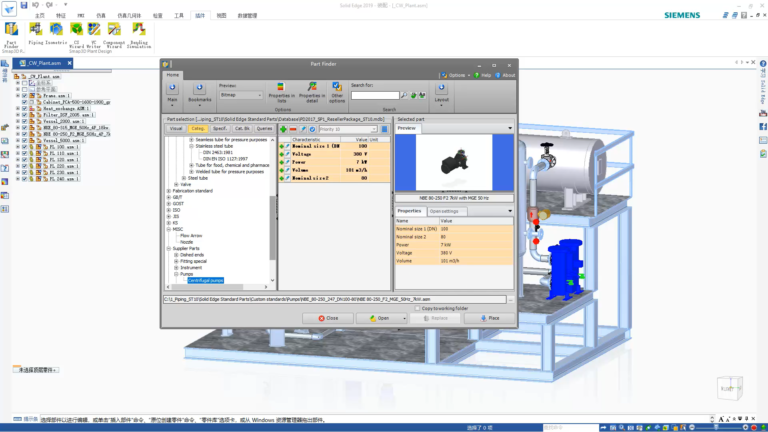The height and width of the screenshot is (432, 768).
Task: Launch the Piping tool in the ribbon
Action: [x=36, y=34]
